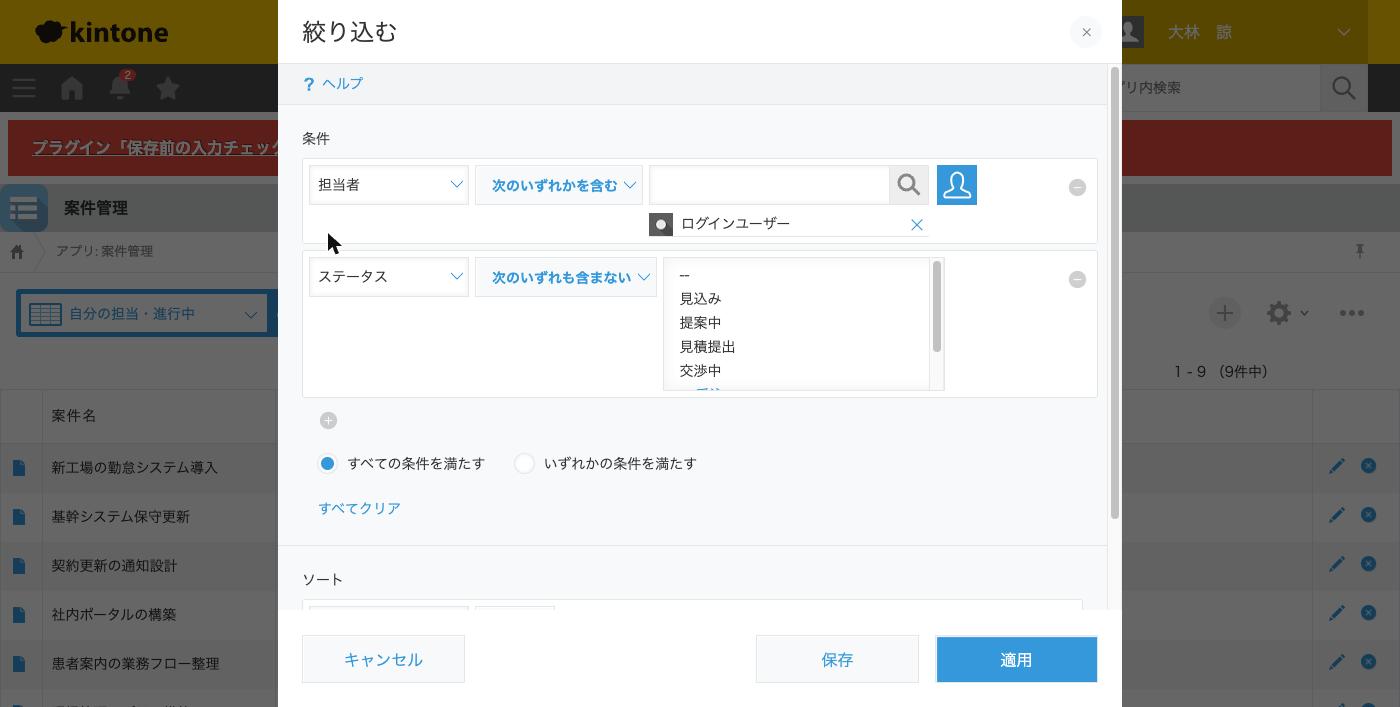Open the favorites star icon

168,88
